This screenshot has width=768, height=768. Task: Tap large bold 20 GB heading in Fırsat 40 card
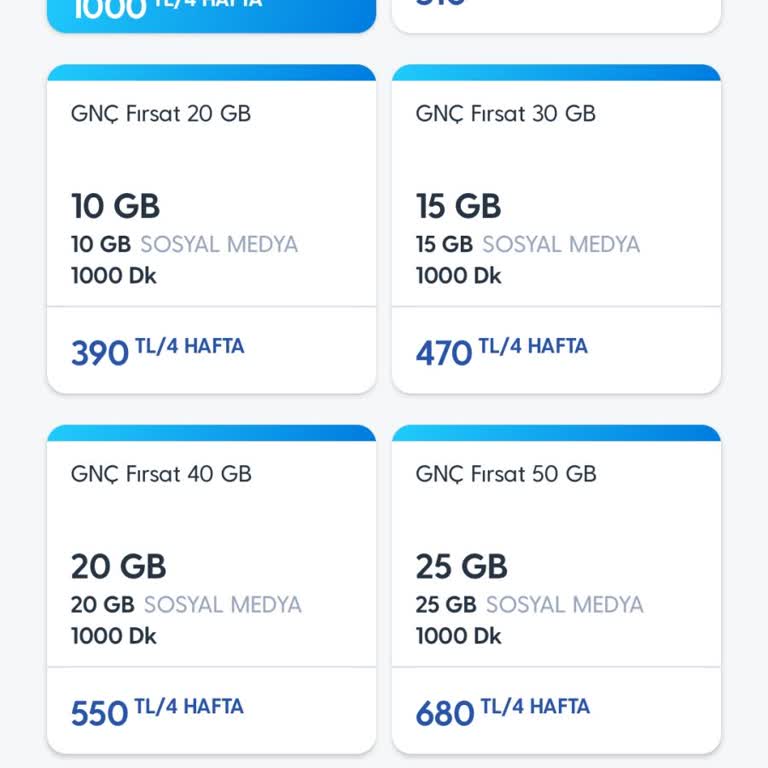(x=118, y=566)
